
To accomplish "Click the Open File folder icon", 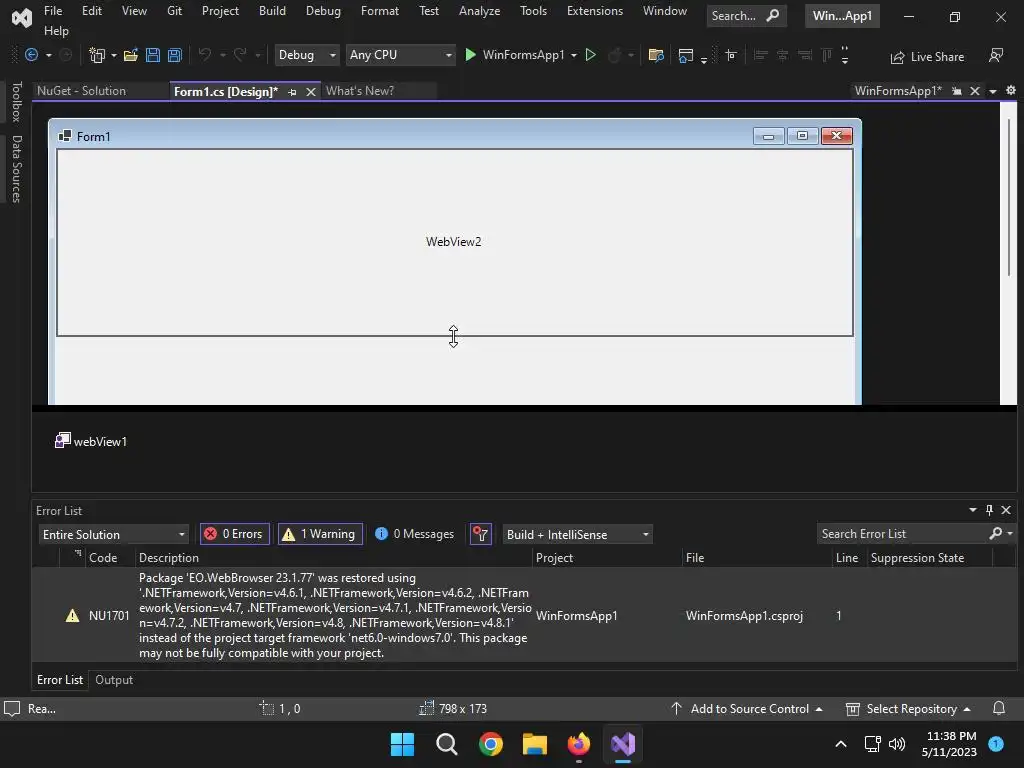I will (x=131, y=56).
